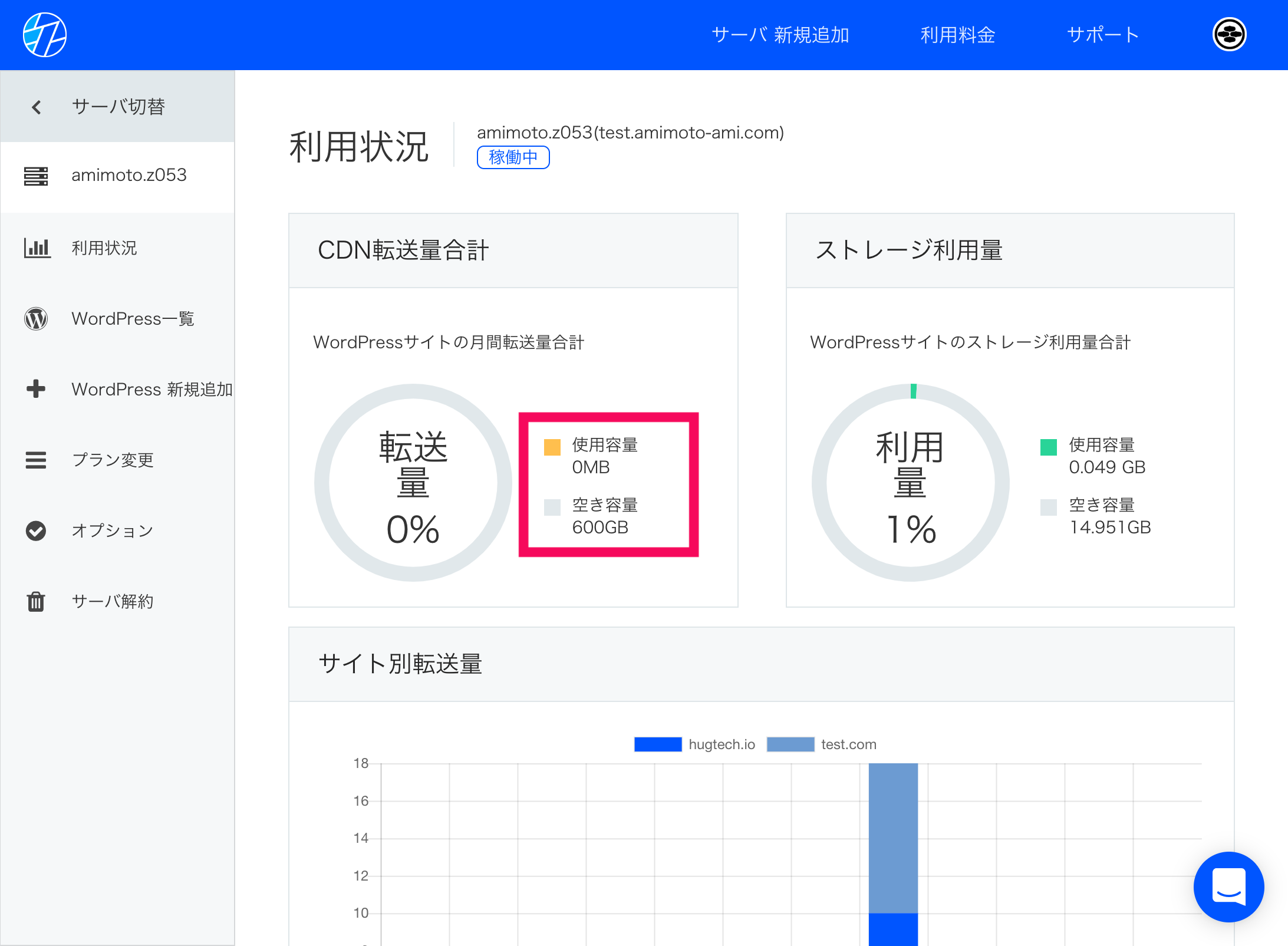Click the server name amimoto.z053(test.amimoto-ami.com)

630,133
